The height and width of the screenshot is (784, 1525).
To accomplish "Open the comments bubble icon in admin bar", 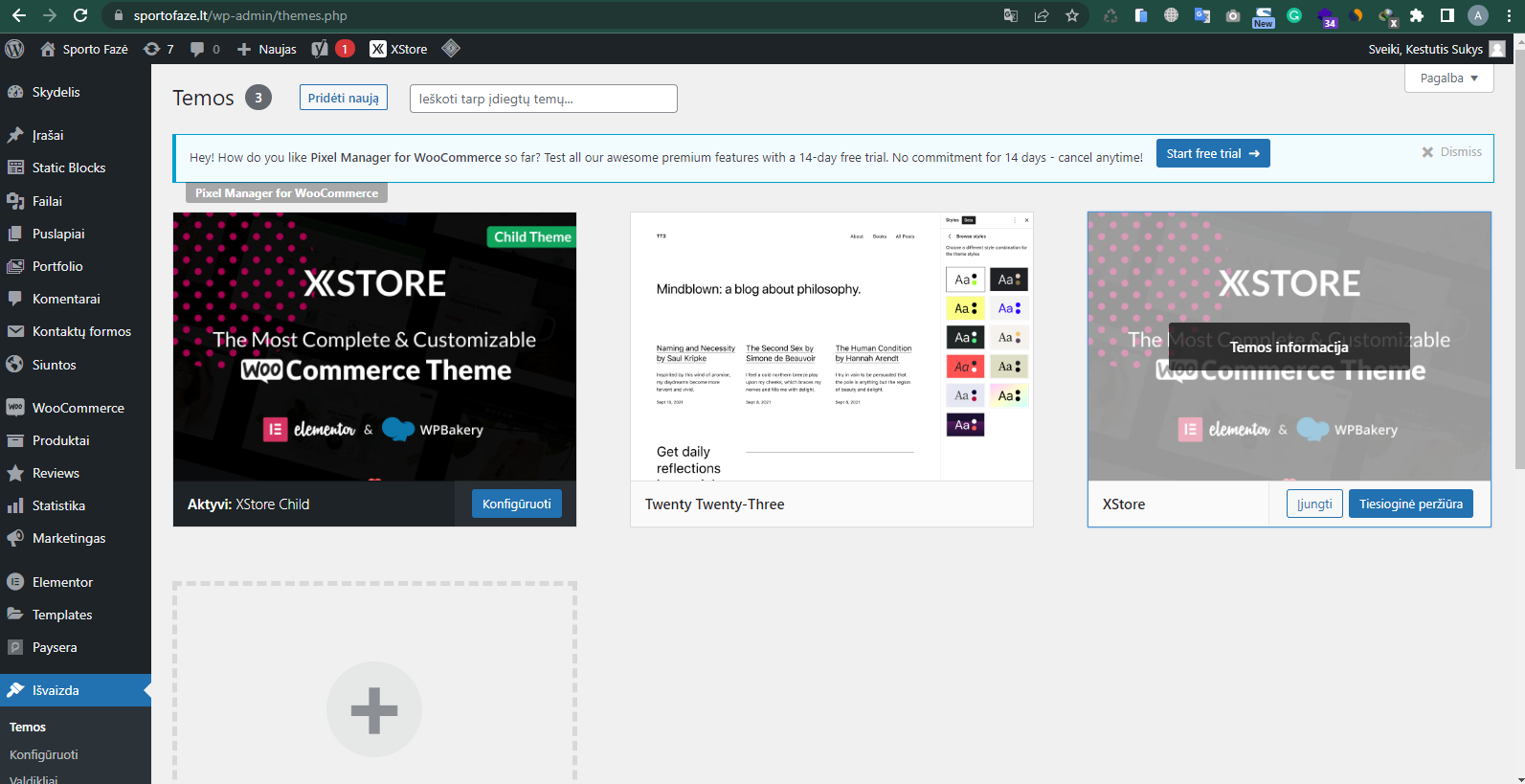I will (197, 49).
